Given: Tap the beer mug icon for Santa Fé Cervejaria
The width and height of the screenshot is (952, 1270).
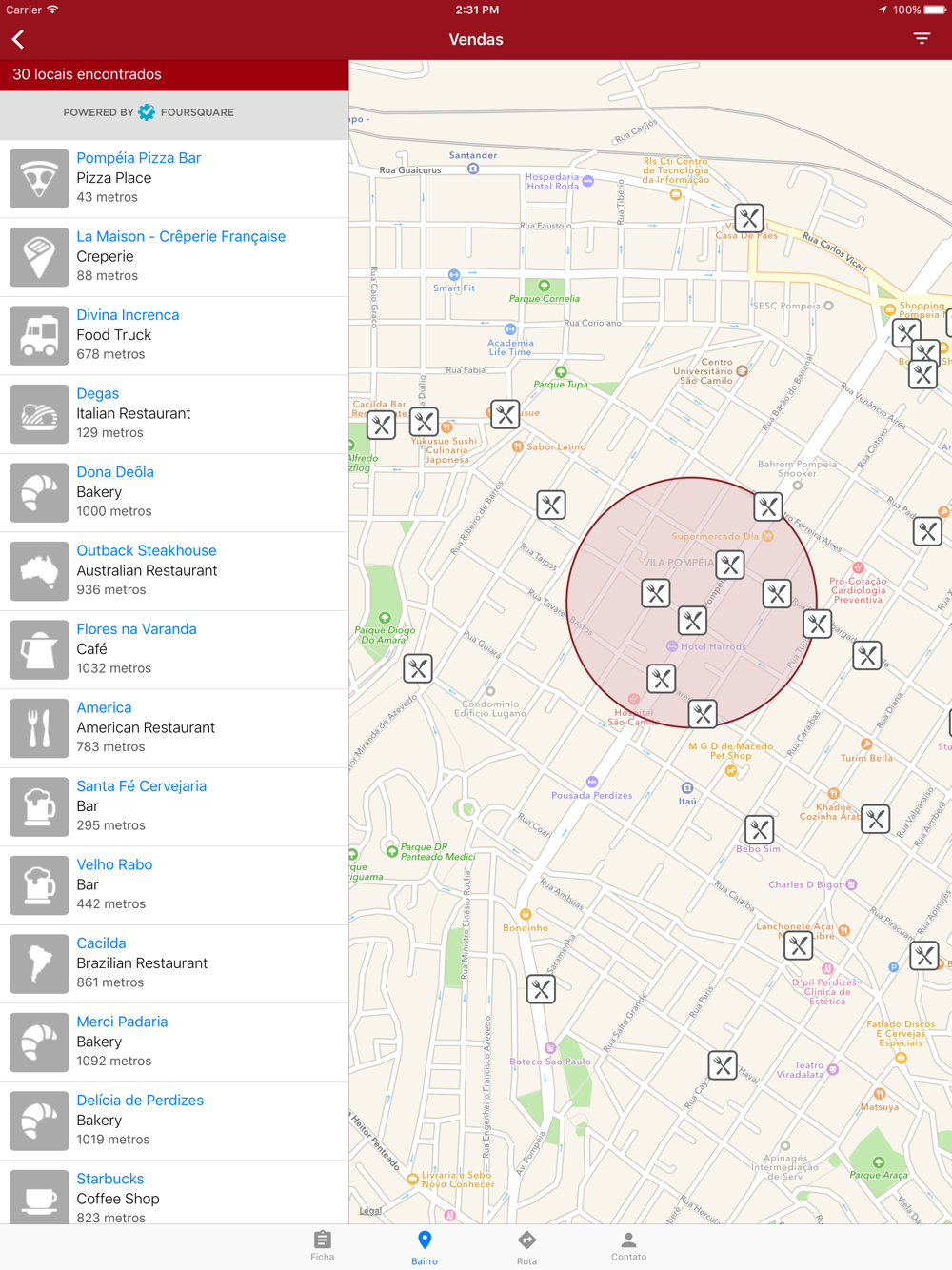Looking at the screenshot, I should (39, 806).
